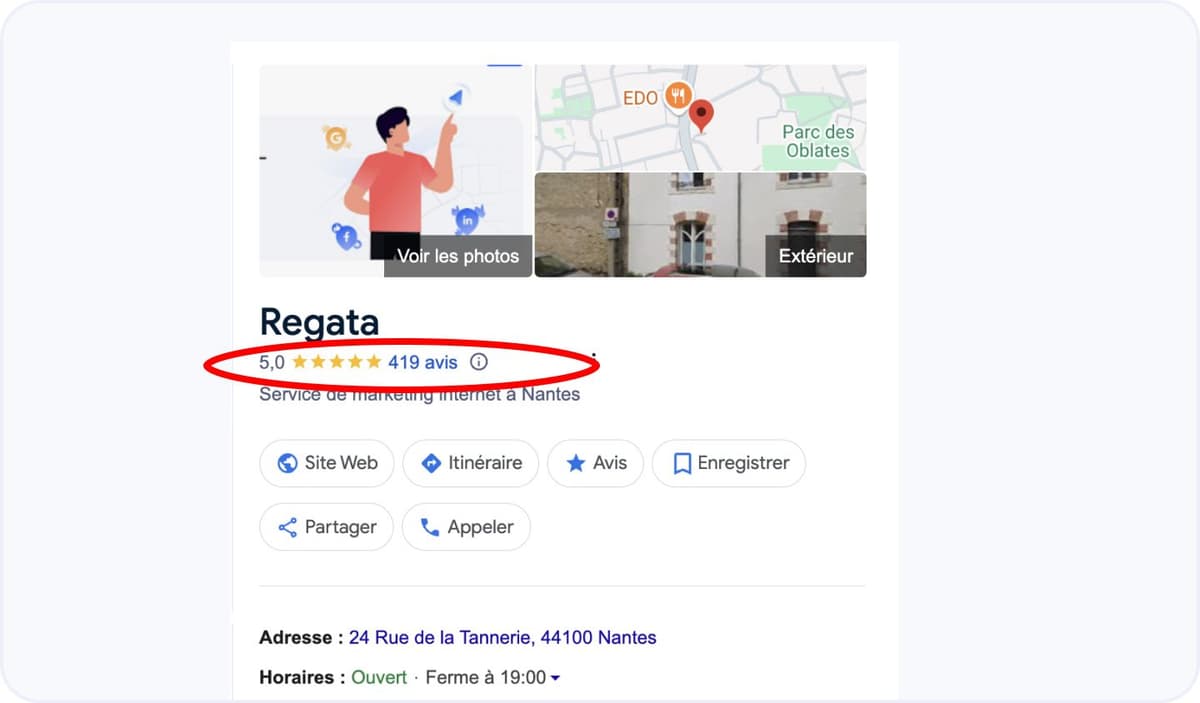Screen dimensions: 1200x703
Task: Open the address 24 Rue de la Tannerie
Action: click(x=502, y=637)
